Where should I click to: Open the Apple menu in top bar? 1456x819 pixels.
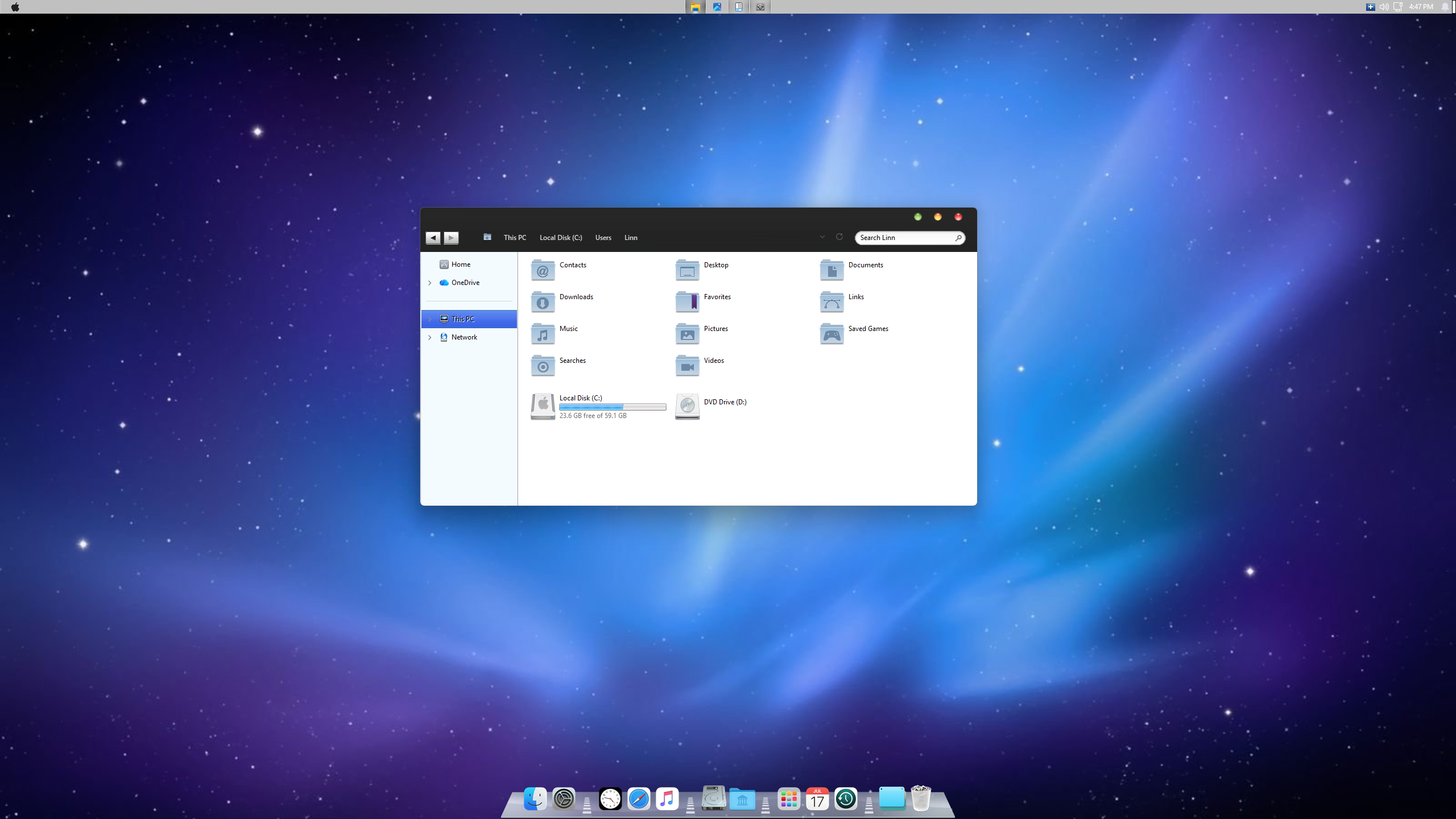[x=15, y=7]
